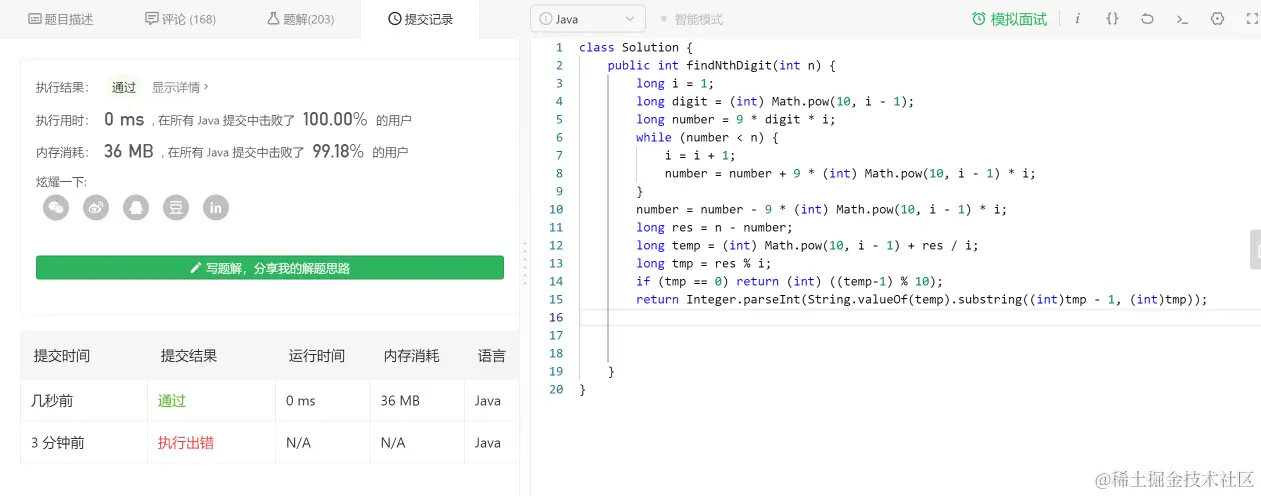The width and height of the screenshot is (1261, 496).
Task: Select the 提交记录 tab
Action: (420, 19)
